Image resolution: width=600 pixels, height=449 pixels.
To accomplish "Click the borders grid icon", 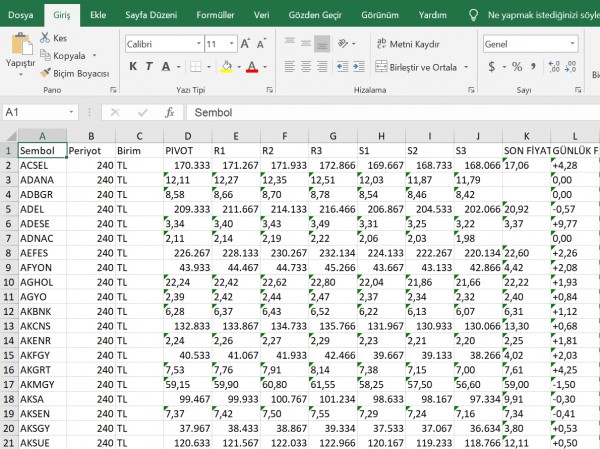I will (196, 67).
